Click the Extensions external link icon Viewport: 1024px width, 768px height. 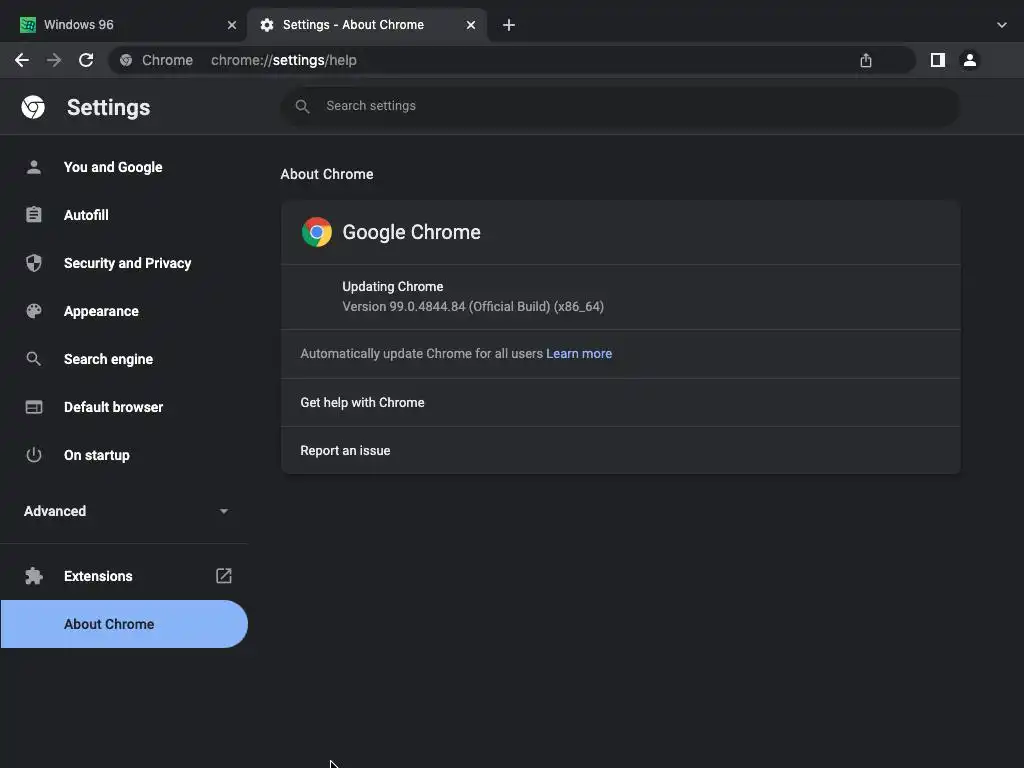pyautogui.click(x=223, y=575)
